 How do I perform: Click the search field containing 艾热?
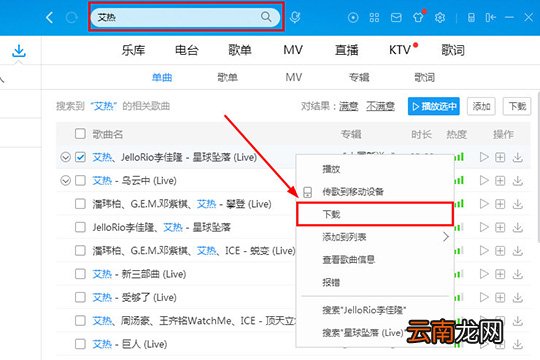(x=185, y=17)
